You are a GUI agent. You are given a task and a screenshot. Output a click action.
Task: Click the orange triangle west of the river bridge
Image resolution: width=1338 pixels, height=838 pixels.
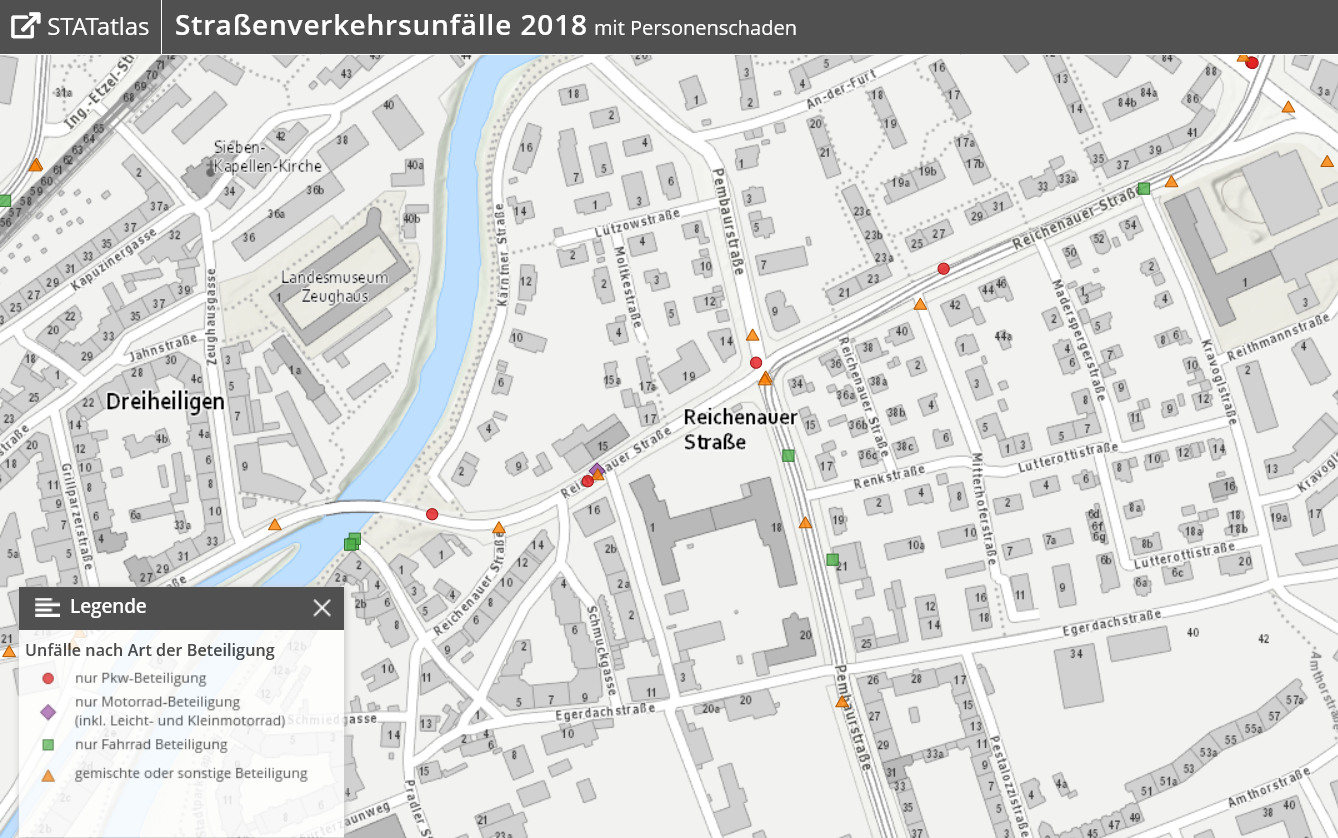[x=274, y=524]
